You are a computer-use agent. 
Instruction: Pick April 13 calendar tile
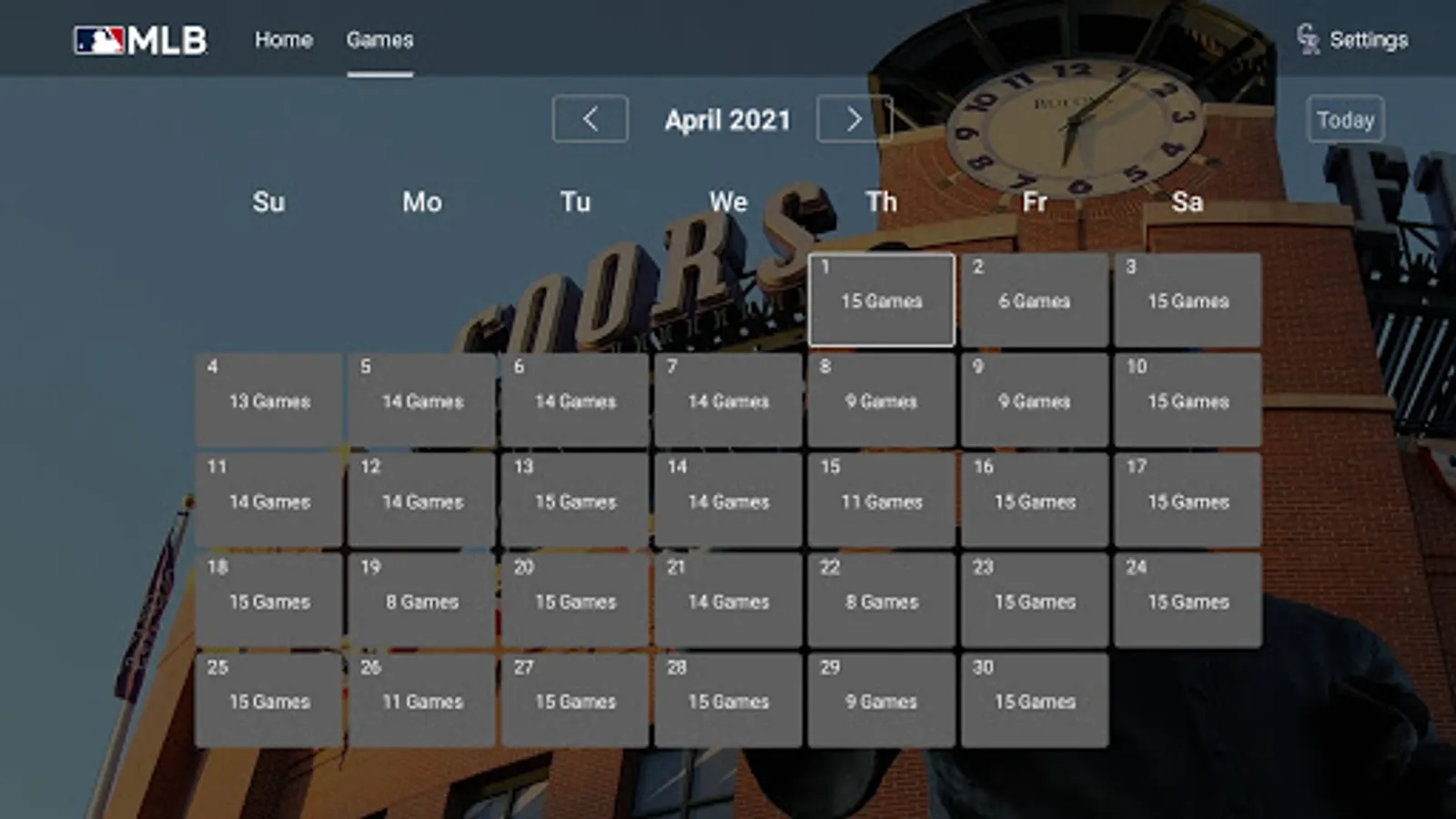[x=575, y=500]
